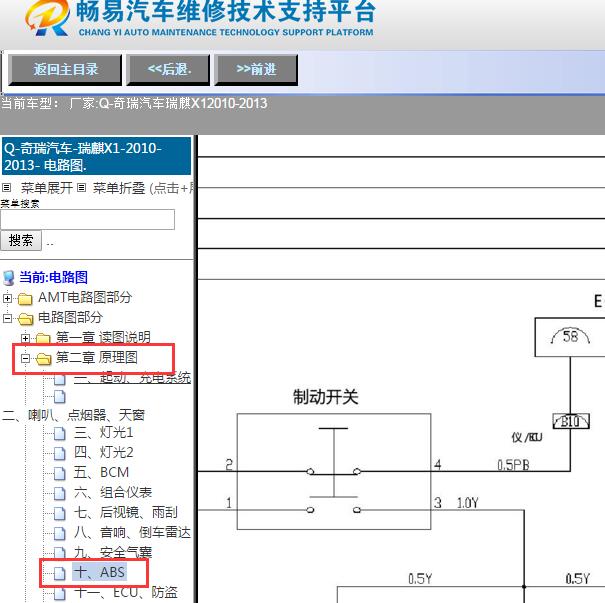Click the 仪/ECU label in diagram
605x603 pixels.
[527, 437]
